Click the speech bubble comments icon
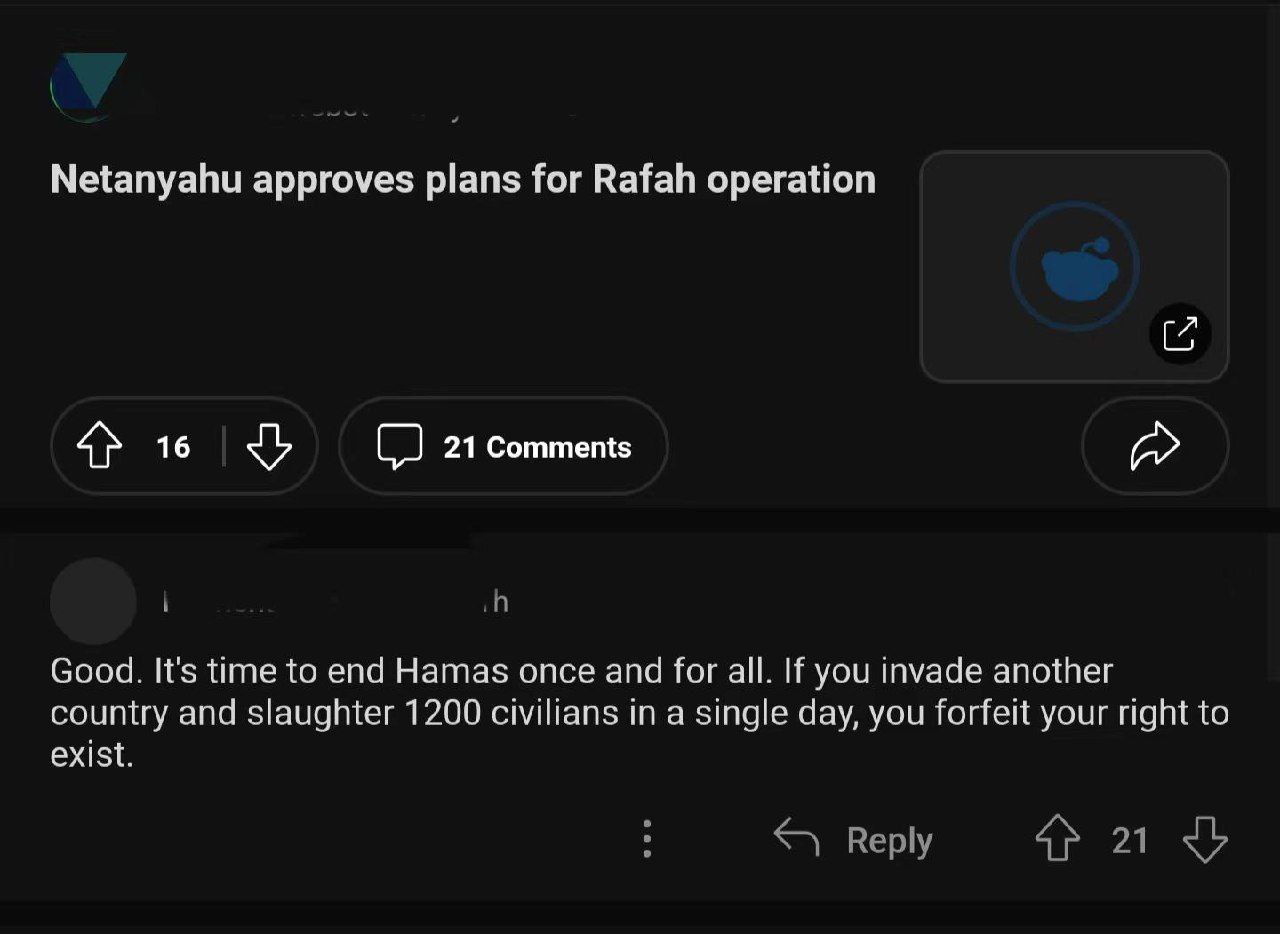1280x934 pixels. [x=399, y=446]
